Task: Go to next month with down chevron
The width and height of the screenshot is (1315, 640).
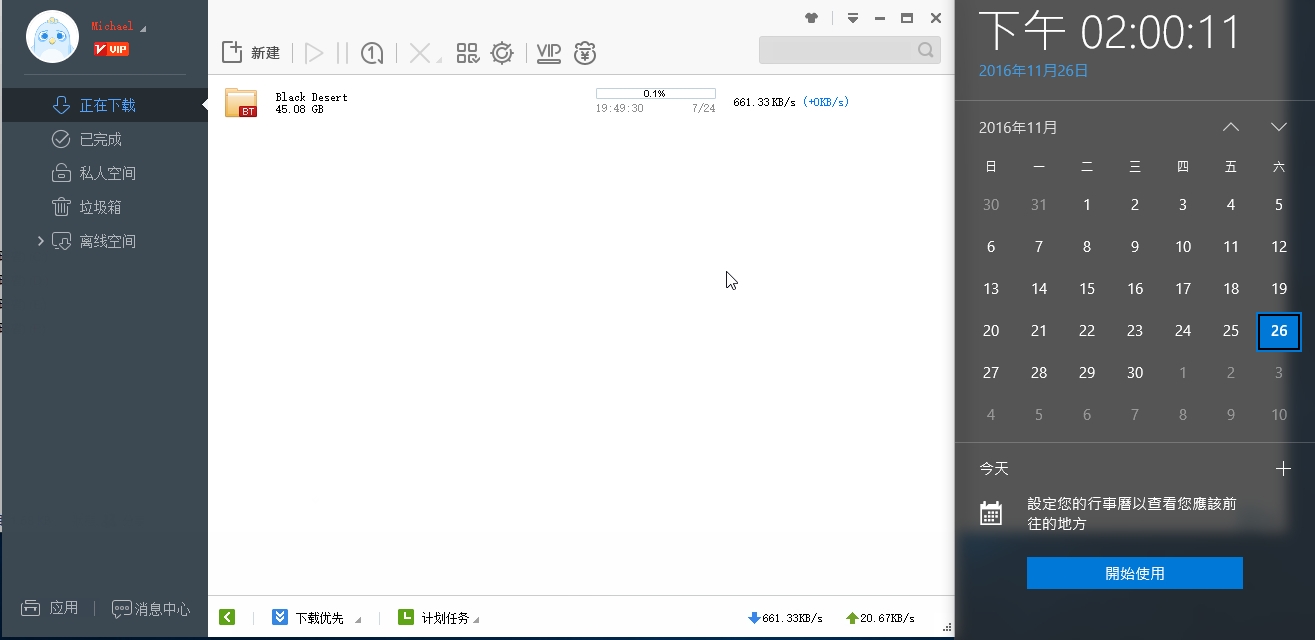Action: coord(1279,127)
